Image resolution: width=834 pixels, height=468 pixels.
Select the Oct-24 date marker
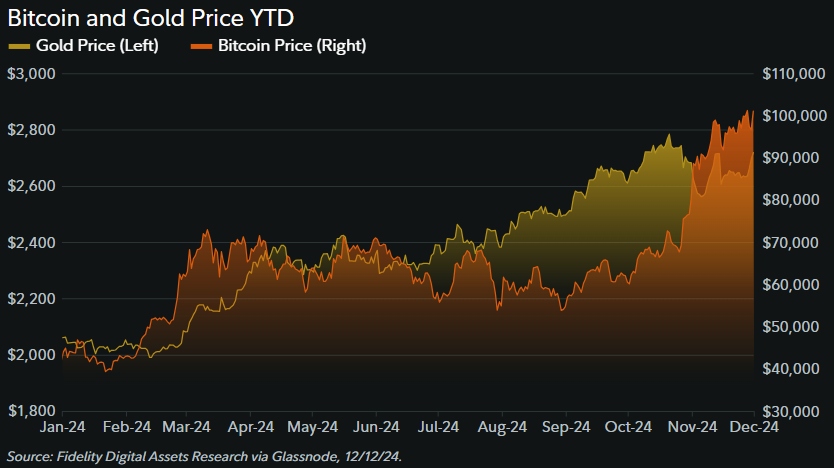click(x=628, y=427)
